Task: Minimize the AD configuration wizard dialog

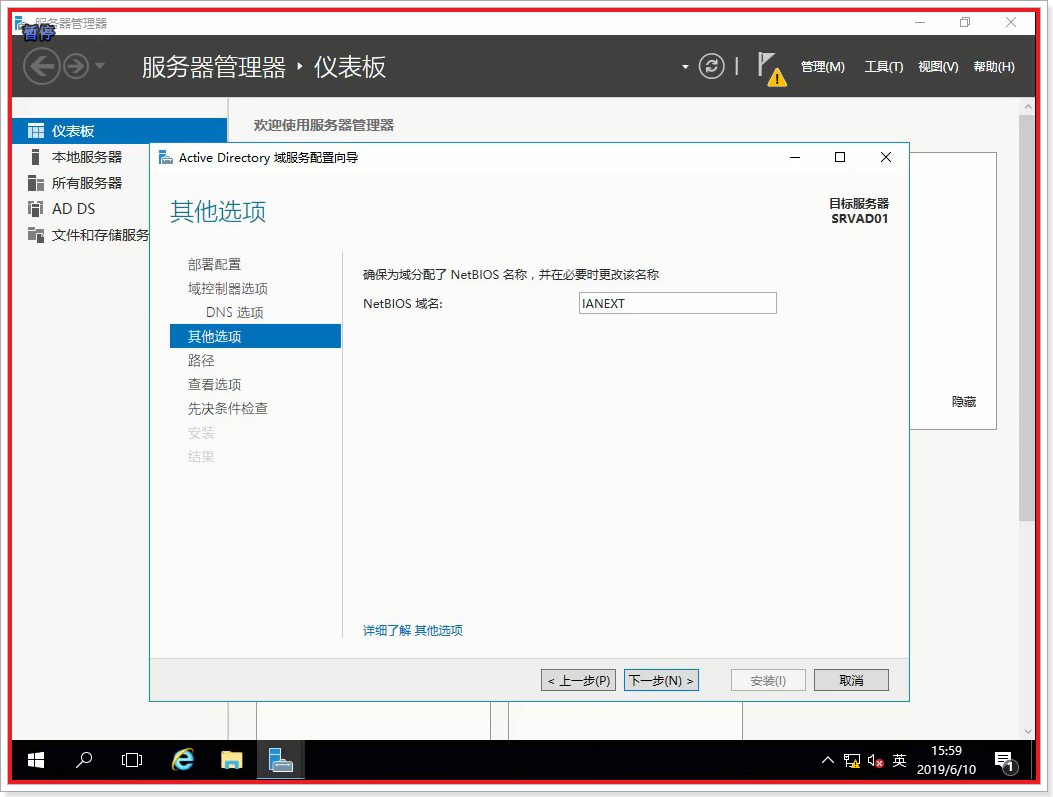Action: [795, 157]
